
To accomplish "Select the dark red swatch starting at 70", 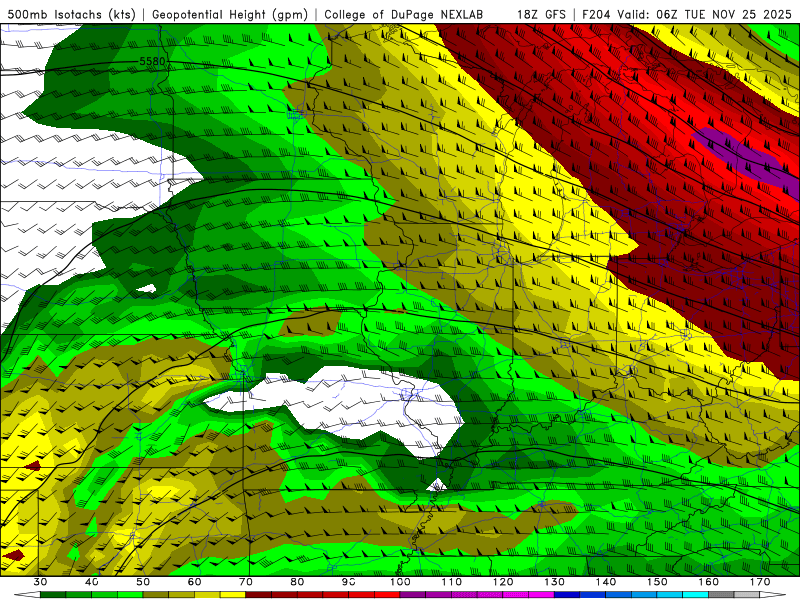I will [x=259, y=595].
